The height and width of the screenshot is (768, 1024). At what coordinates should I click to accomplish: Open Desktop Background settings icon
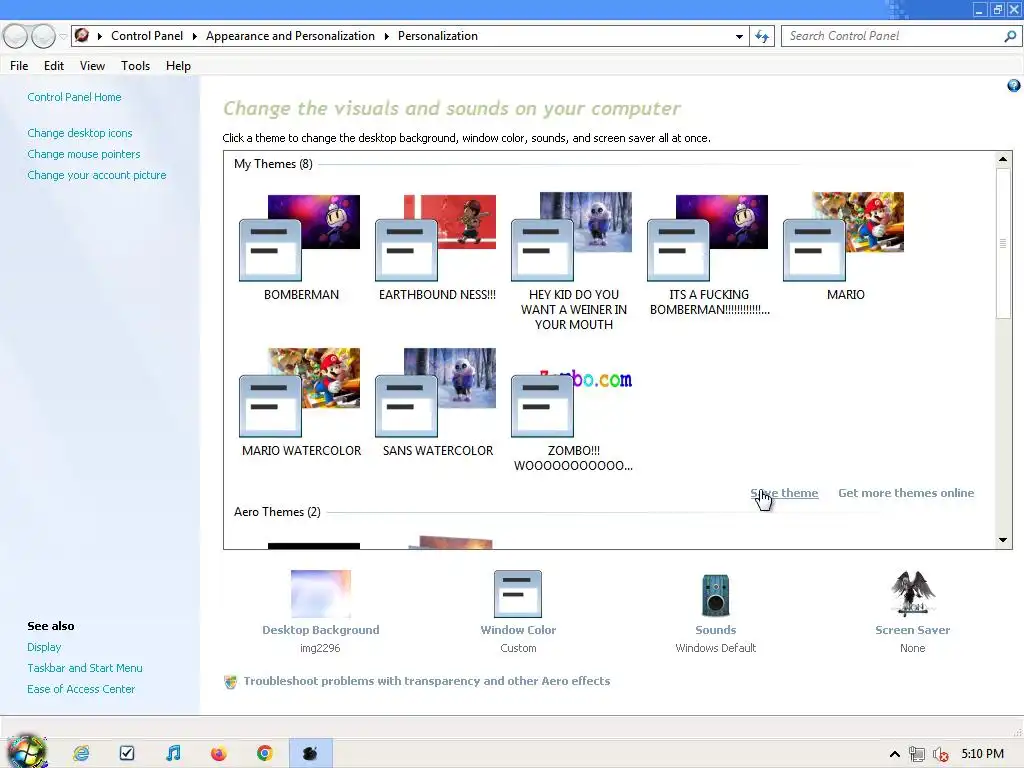pos(321,594)
